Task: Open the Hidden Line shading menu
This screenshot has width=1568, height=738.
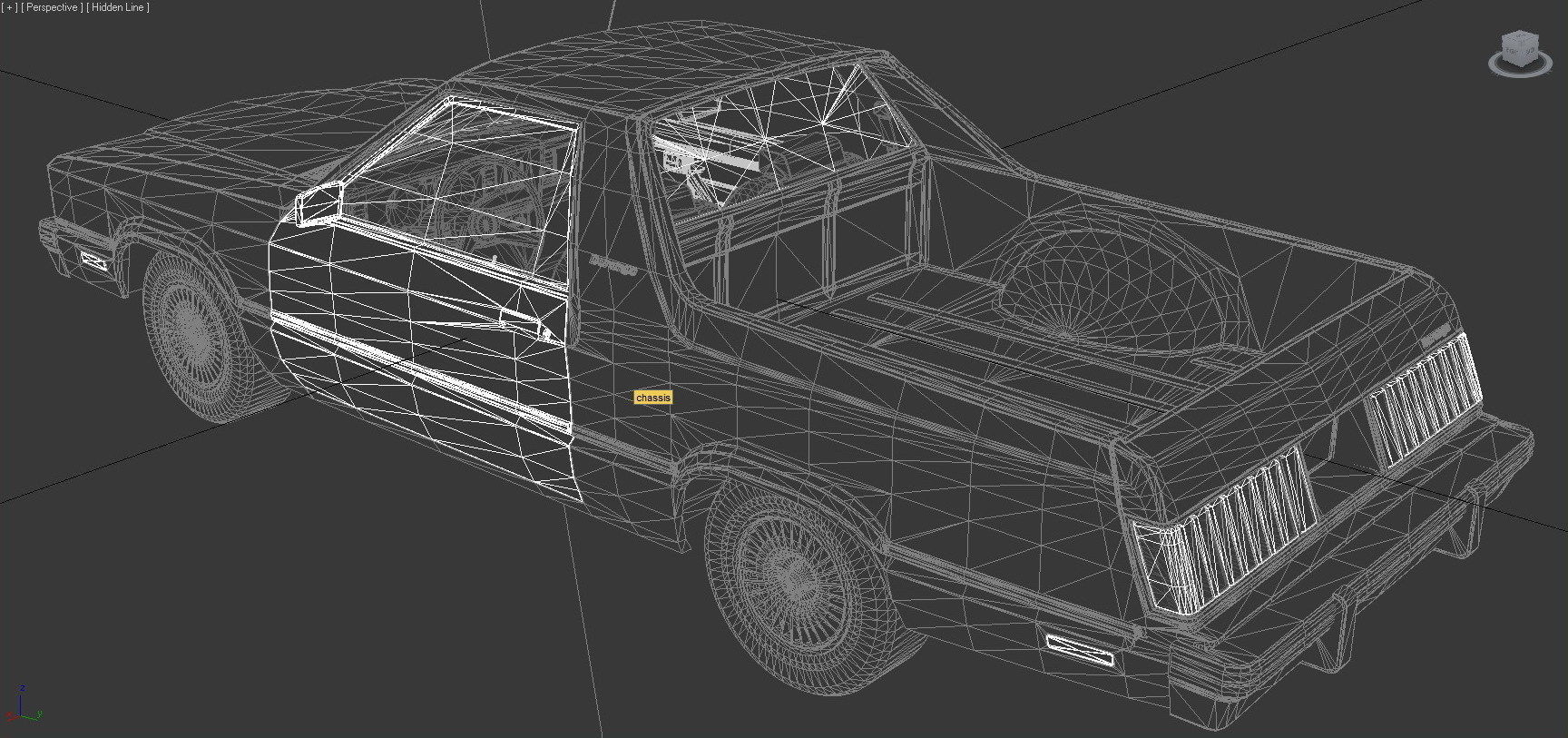Action: pos(118,7)
